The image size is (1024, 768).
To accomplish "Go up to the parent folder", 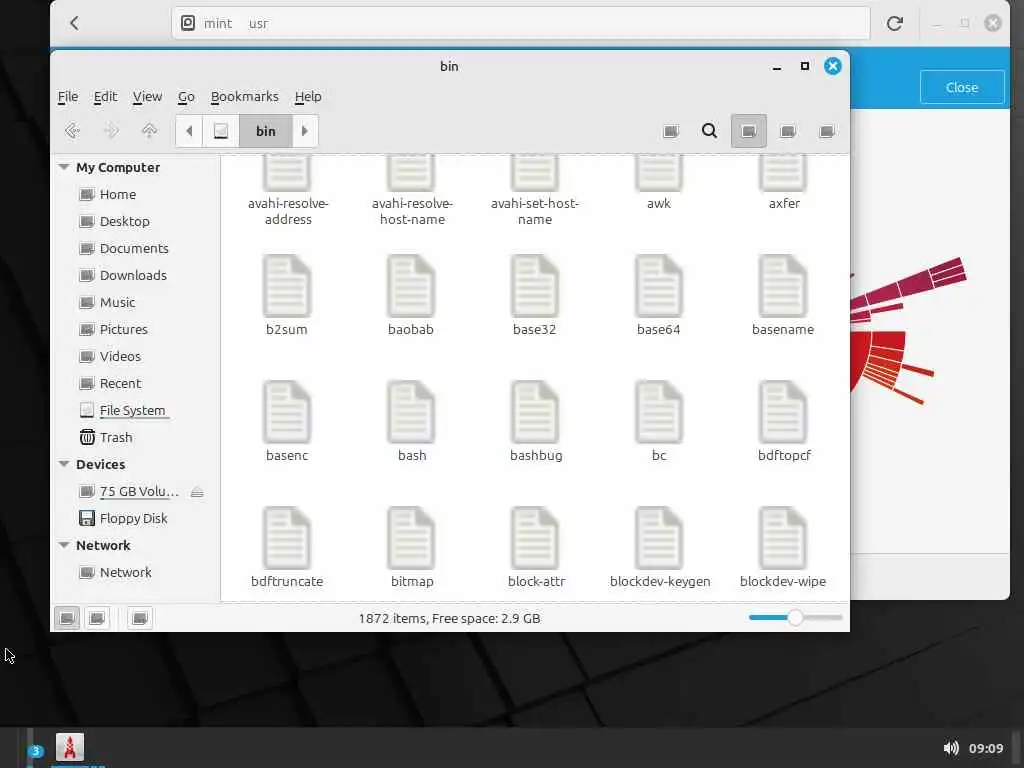I will click(150, 131).
